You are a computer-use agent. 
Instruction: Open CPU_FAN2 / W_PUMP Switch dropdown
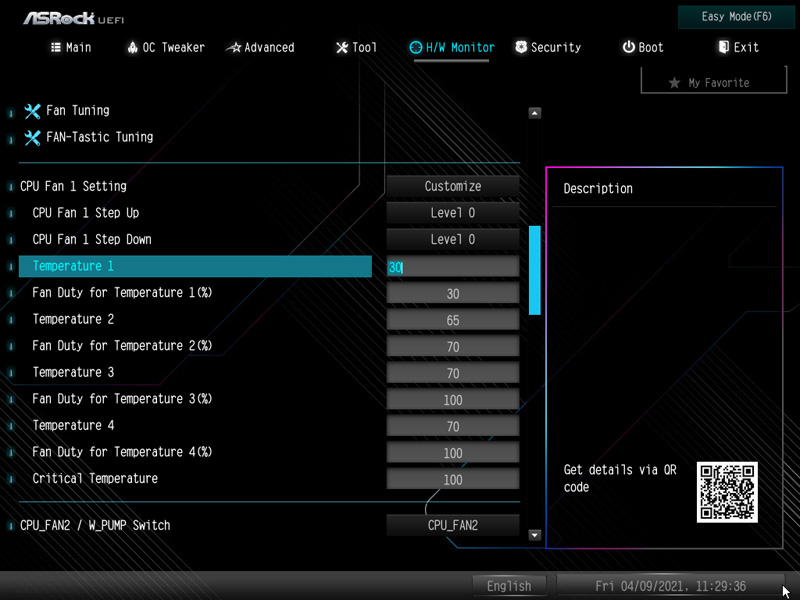(453, 525)
